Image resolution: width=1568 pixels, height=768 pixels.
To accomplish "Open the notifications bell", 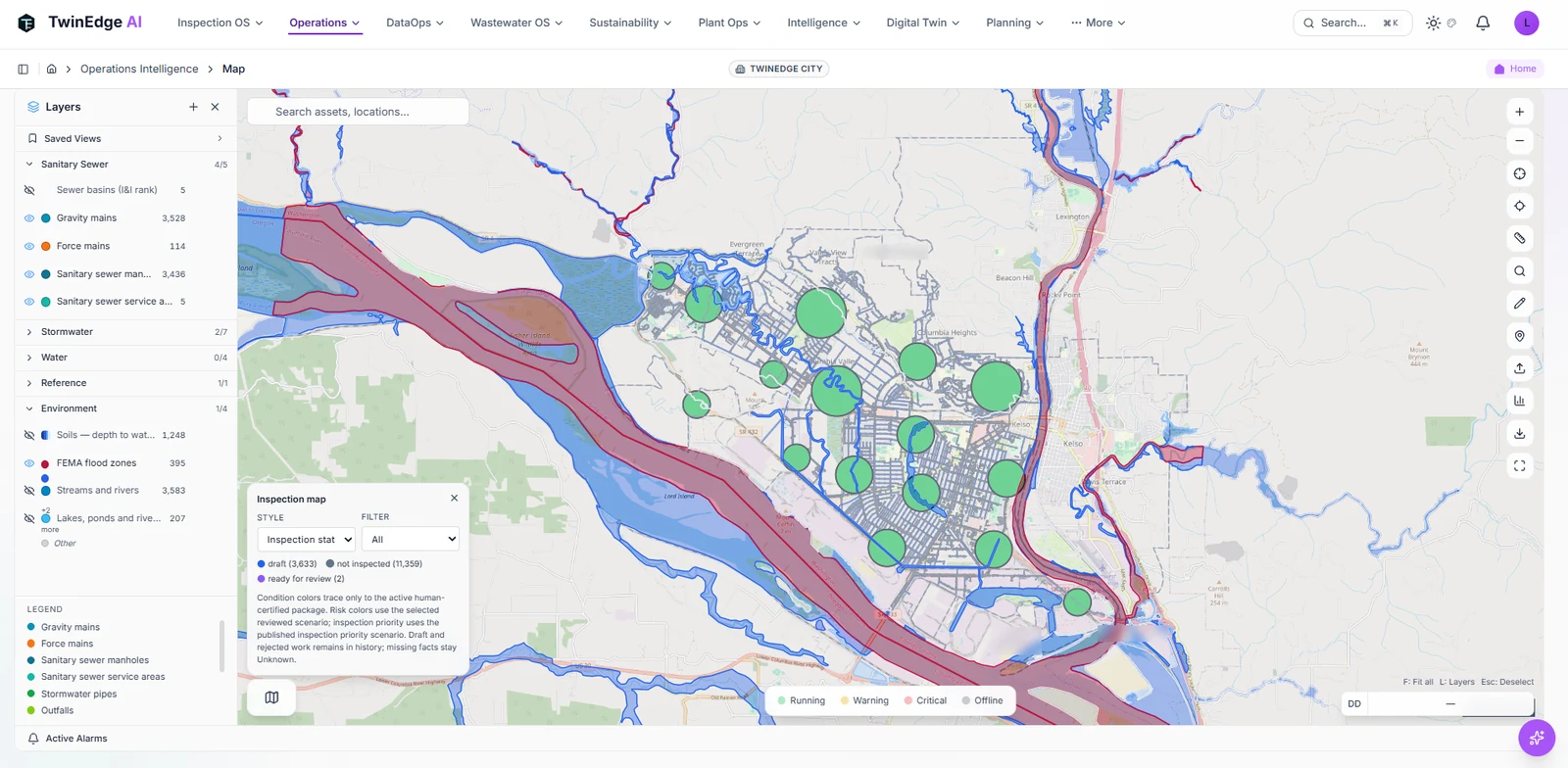I will 1483,23.
